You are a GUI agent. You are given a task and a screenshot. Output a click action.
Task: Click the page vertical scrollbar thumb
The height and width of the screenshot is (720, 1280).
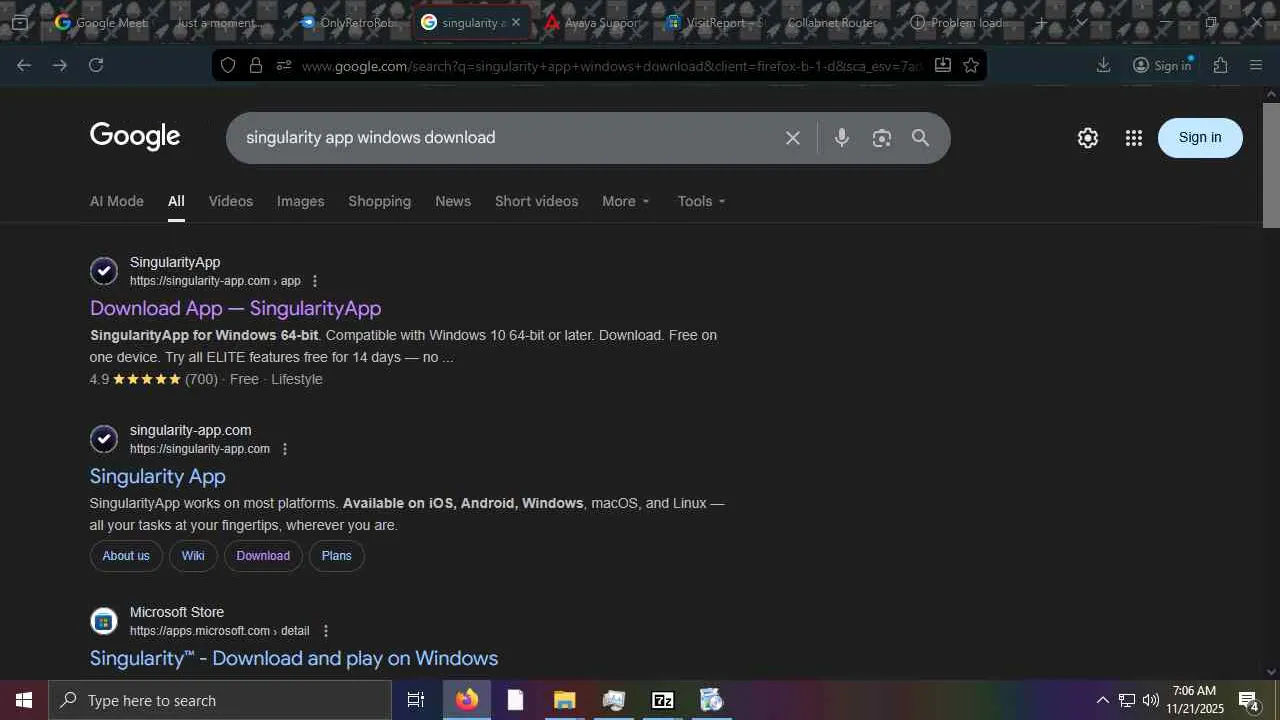click(x=1272, y=165)
